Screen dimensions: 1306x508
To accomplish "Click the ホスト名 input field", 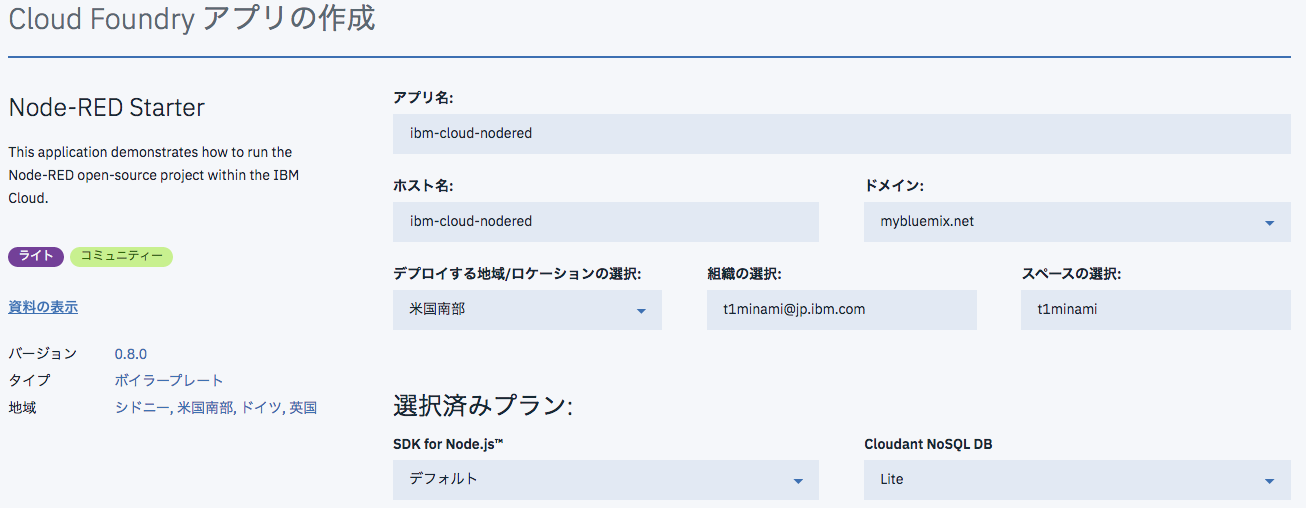I will (606, 221).
